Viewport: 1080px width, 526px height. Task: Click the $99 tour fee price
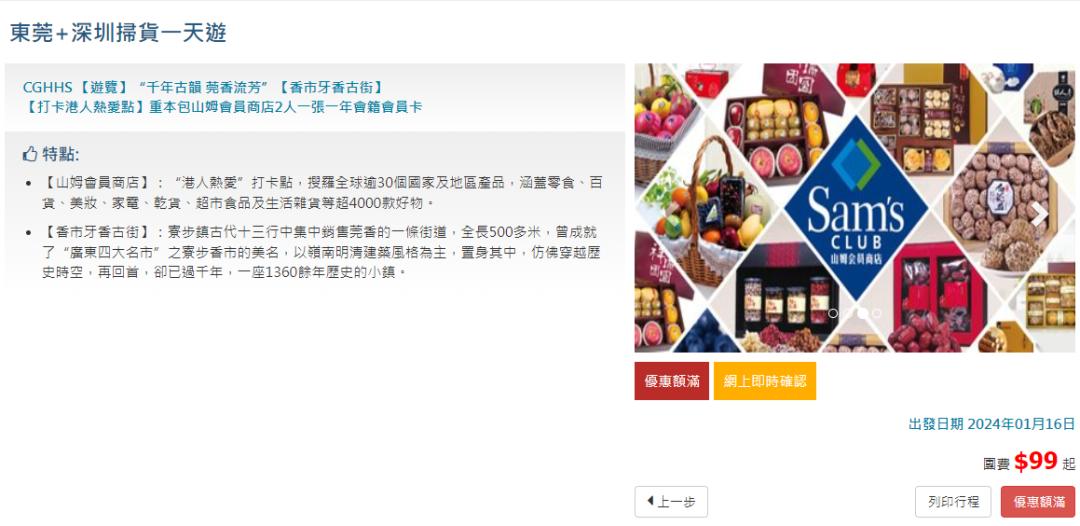pos(1035,461)
